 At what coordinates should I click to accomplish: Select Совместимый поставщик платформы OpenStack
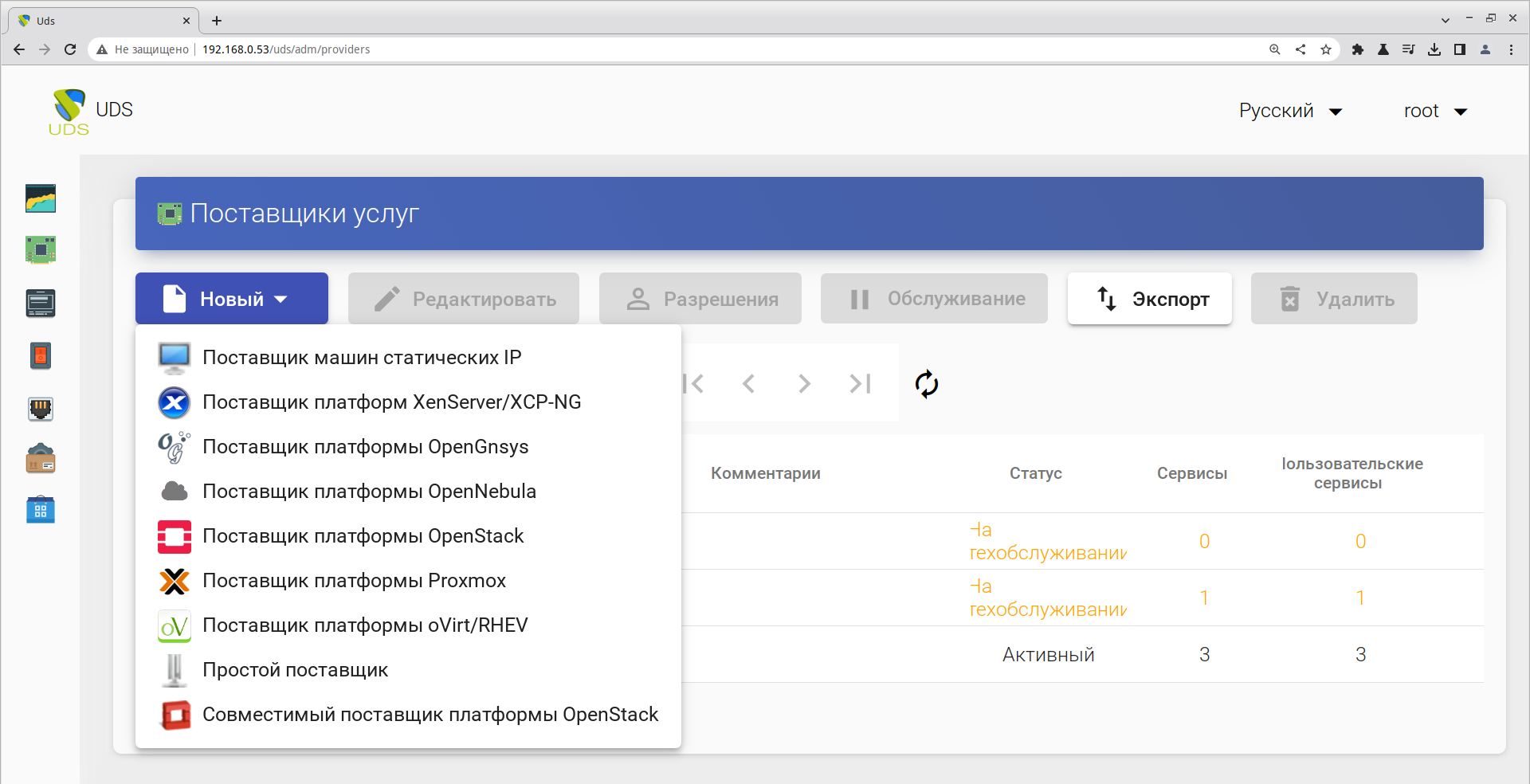click(x=408, y=715)
